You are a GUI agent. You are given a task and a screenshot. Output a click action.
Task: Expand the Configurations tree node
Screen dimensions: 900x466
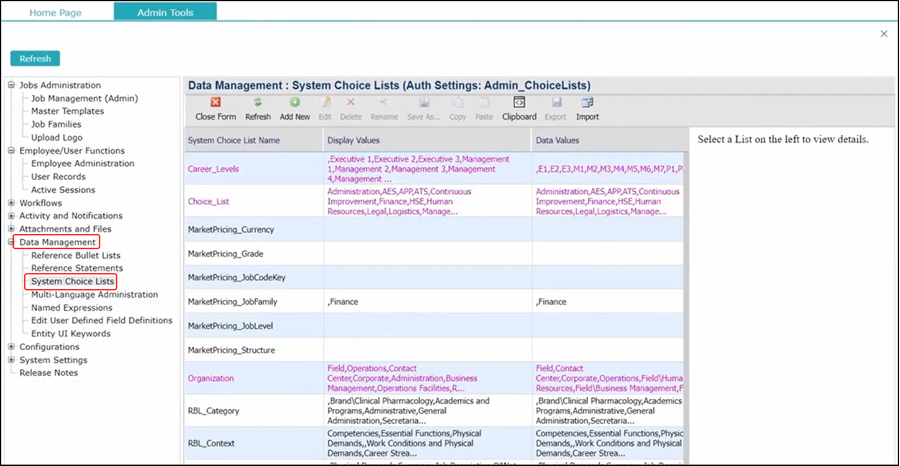click(12, 347)
